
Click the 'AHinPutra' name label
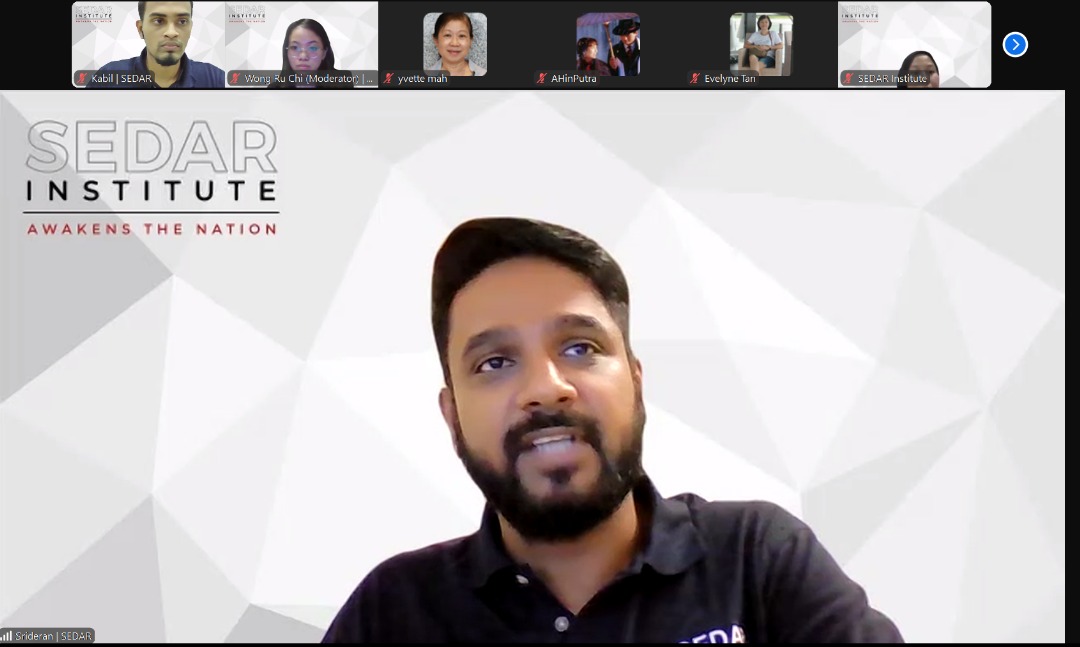574,79
